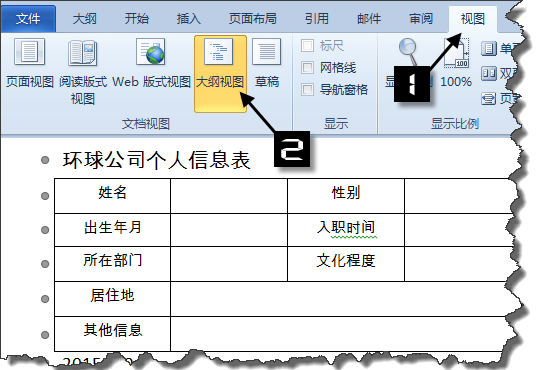This screenshot has width=536, height=370.
Task: Click the empty cell right of 姓名
Action: click(x=229, y=196)
